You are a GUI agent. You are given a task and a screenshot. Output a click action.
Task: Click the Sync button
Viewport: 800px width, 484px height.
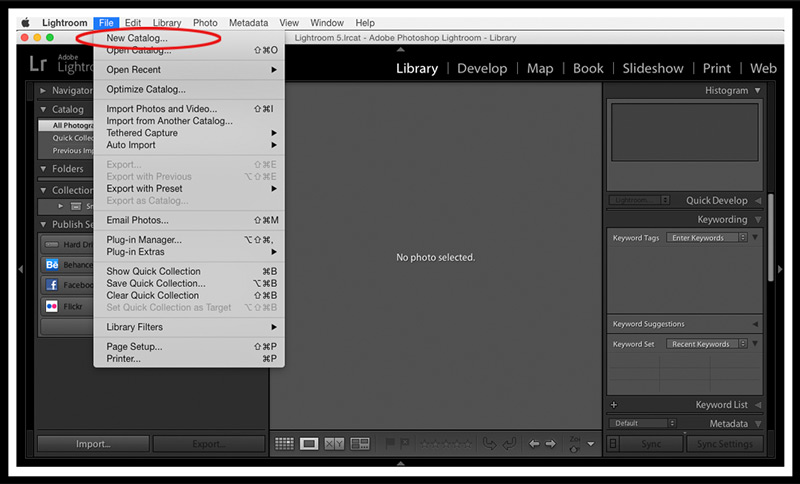(x=651, y=444)
